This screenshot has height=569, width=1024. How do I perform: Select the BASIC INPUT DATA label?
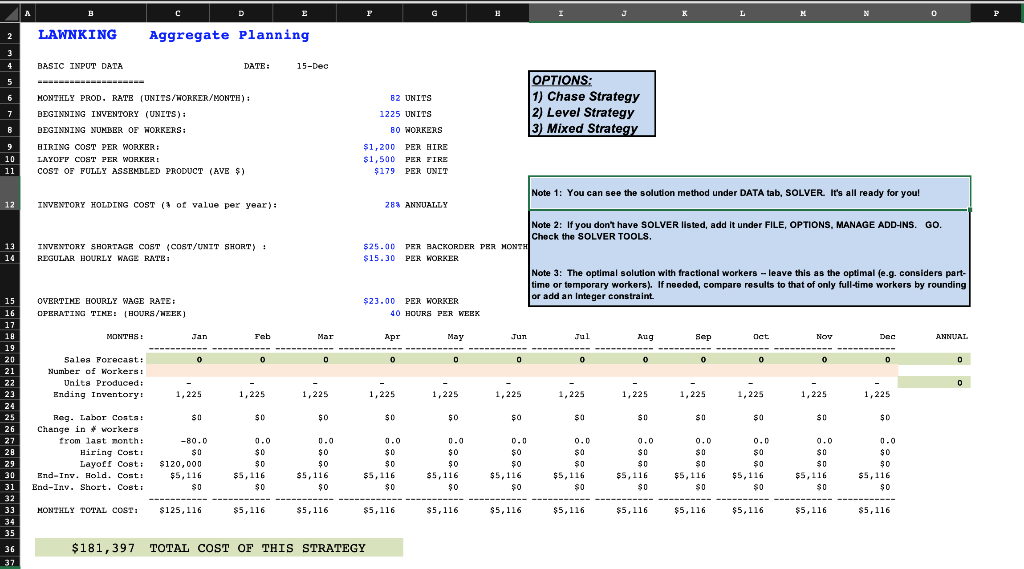click(80, 66)
